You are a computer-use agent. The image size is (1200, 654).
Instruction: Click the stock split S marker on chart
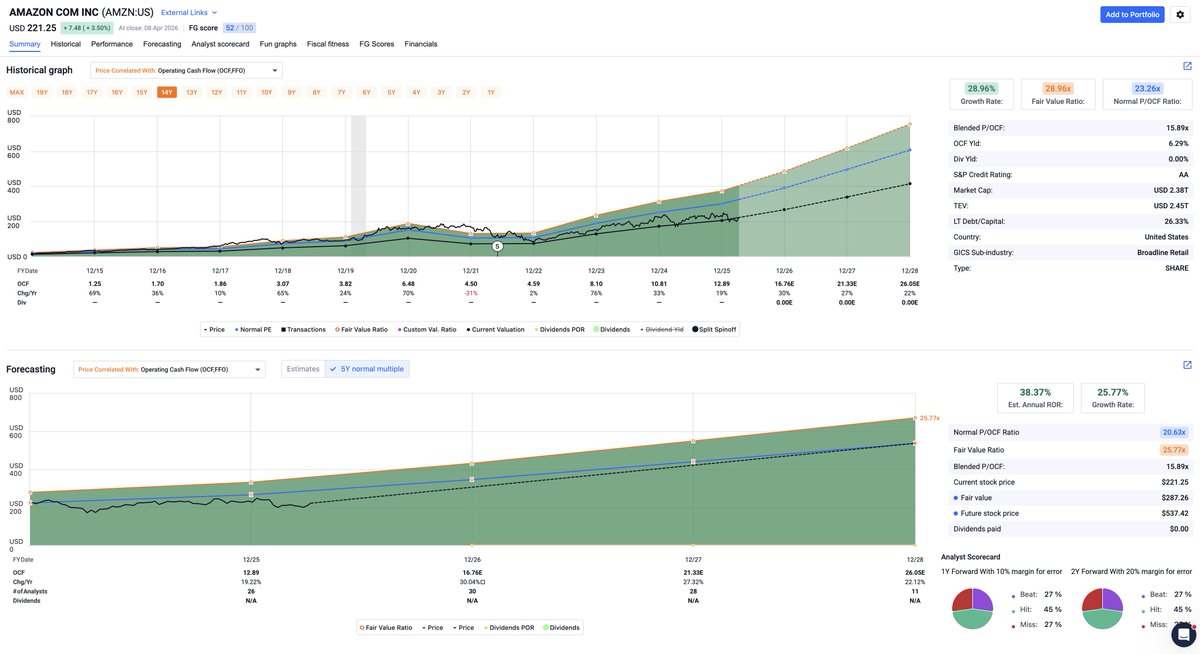(x=497, y=245)
